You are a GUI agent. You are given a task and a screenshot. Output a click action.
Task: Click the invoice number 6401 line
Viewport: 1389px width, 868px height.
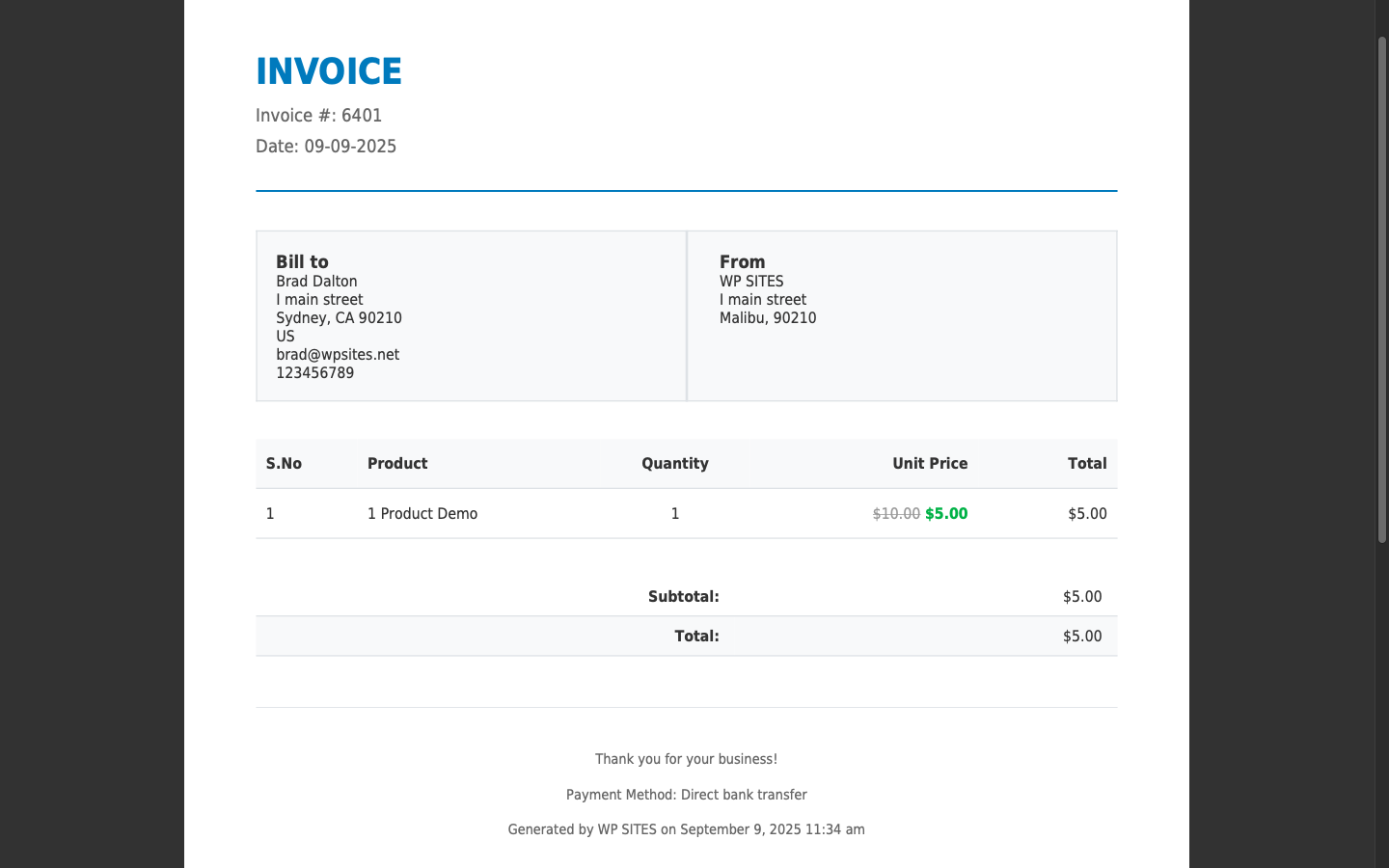(x=318, y=116)
